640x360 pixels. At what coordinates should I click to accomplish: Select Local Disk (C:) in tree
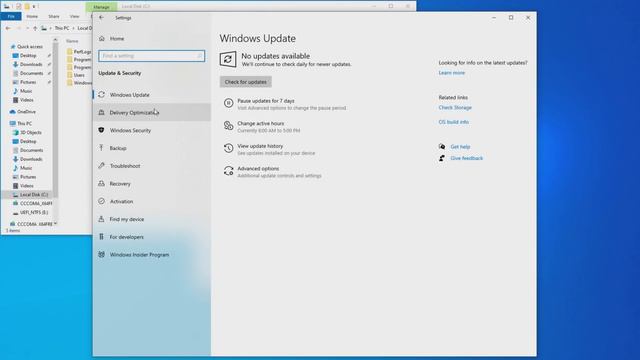33,195
